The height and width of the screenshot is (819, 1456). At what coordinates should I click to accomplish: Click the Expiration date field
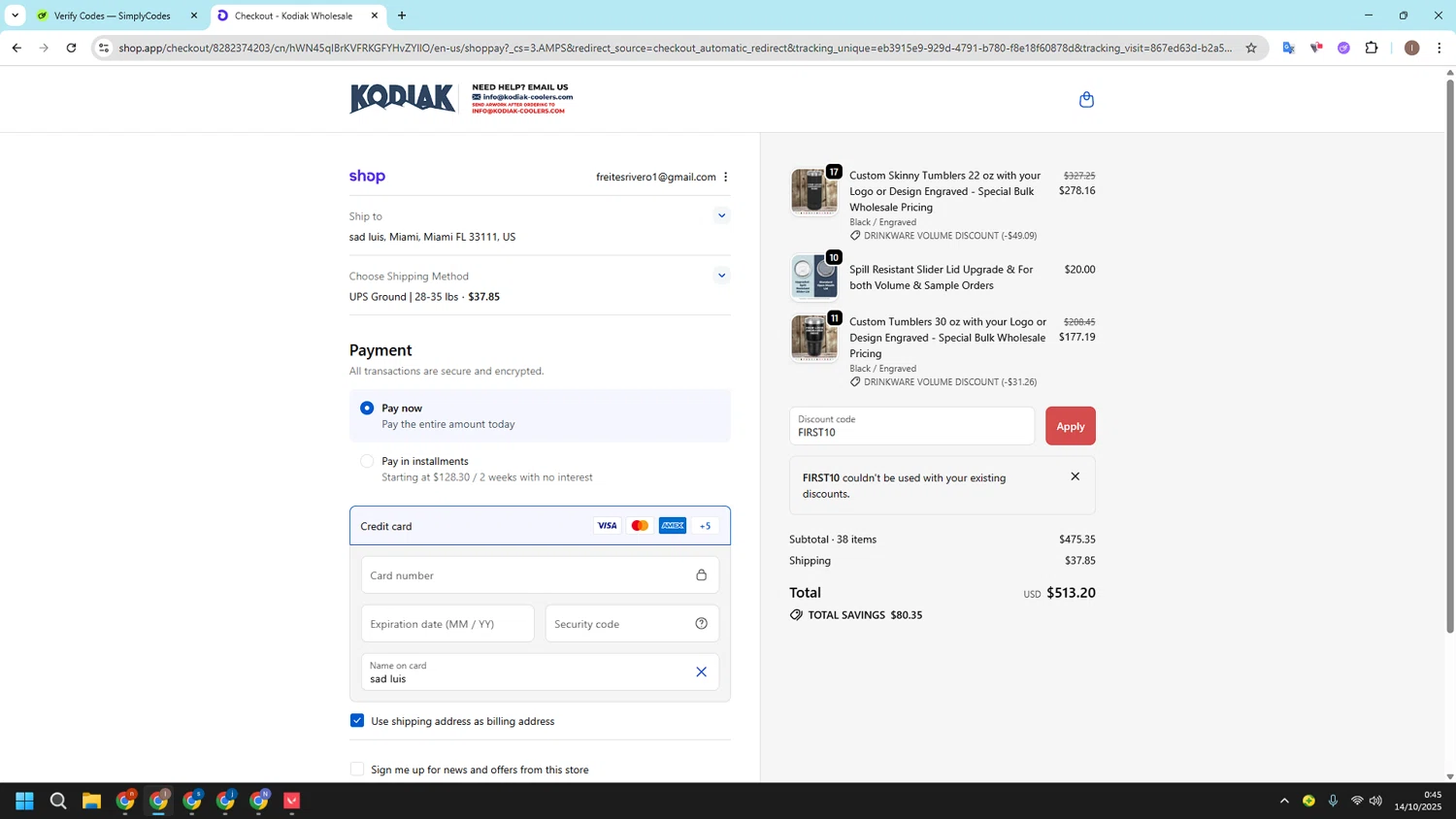pyautogui.click(x=447, y=624)
